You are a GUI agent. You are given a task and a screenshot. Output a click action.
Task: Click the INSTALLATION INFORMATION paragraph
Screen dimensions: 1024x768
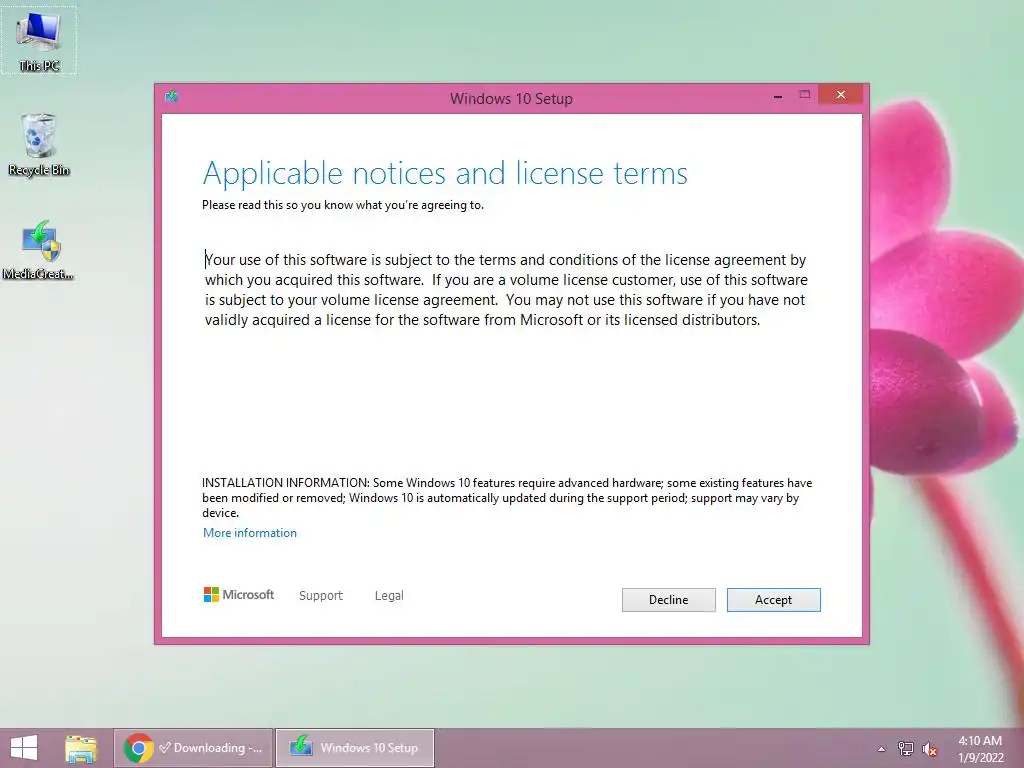[507, 498]
